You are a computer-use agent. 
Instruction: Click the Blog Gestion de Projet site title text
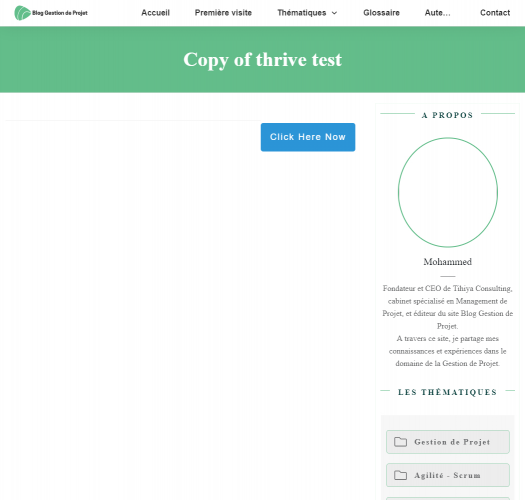click(60, 13)
